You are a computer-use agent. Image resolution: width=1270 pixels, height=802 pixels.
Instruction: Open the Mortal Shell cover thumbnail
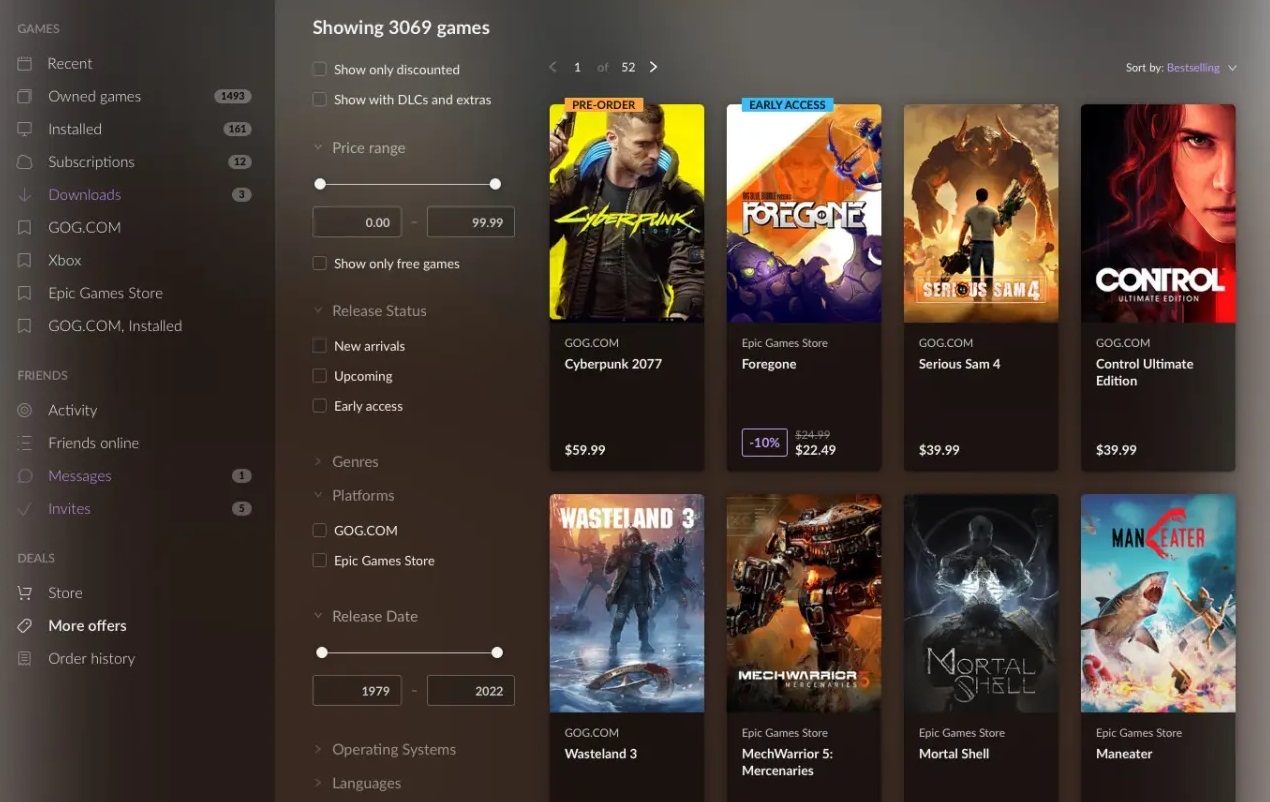981,603
